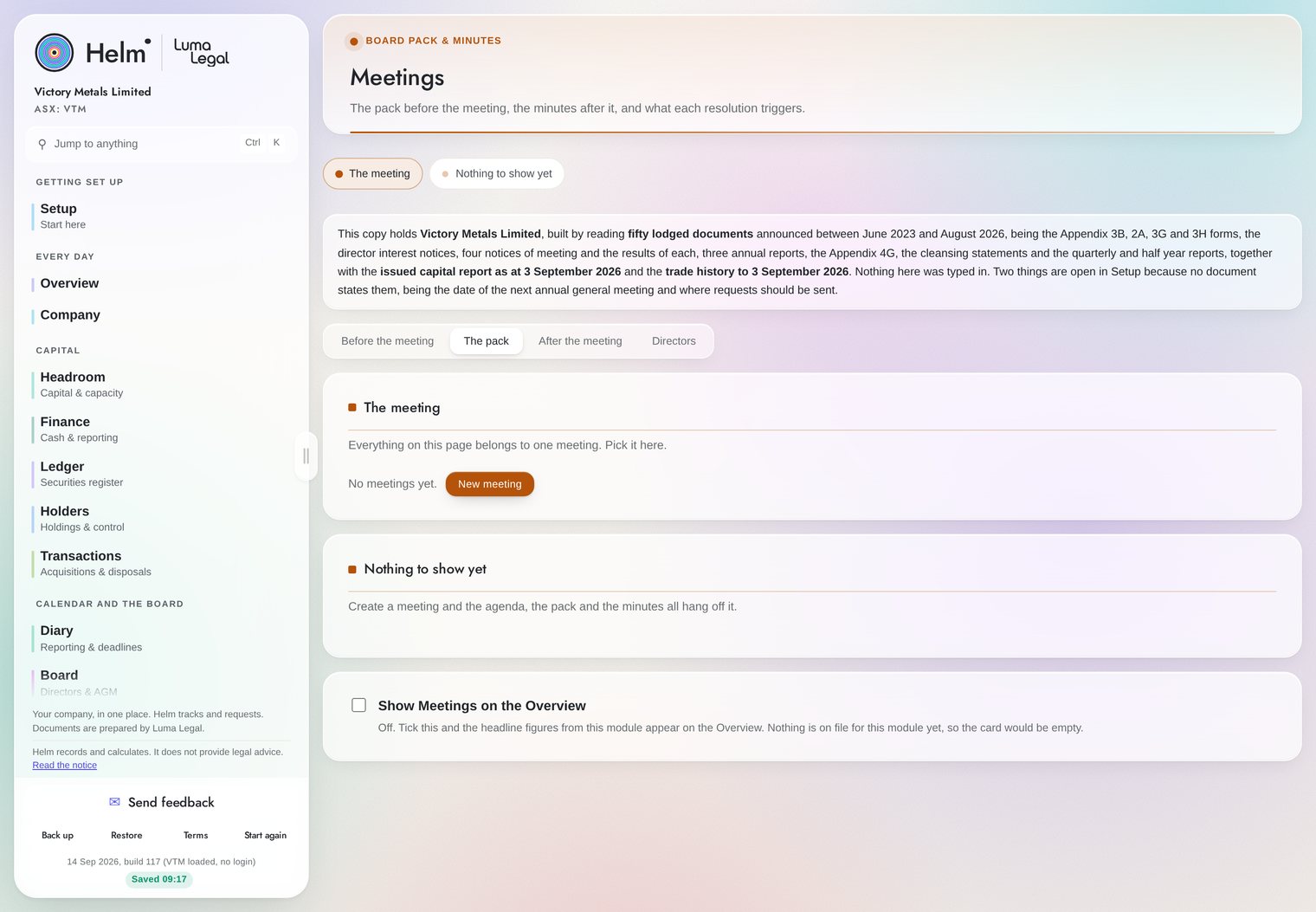Click the ASX: VTM ticker text
This screenshot has width=1316, height=912.
pos(61,109)
